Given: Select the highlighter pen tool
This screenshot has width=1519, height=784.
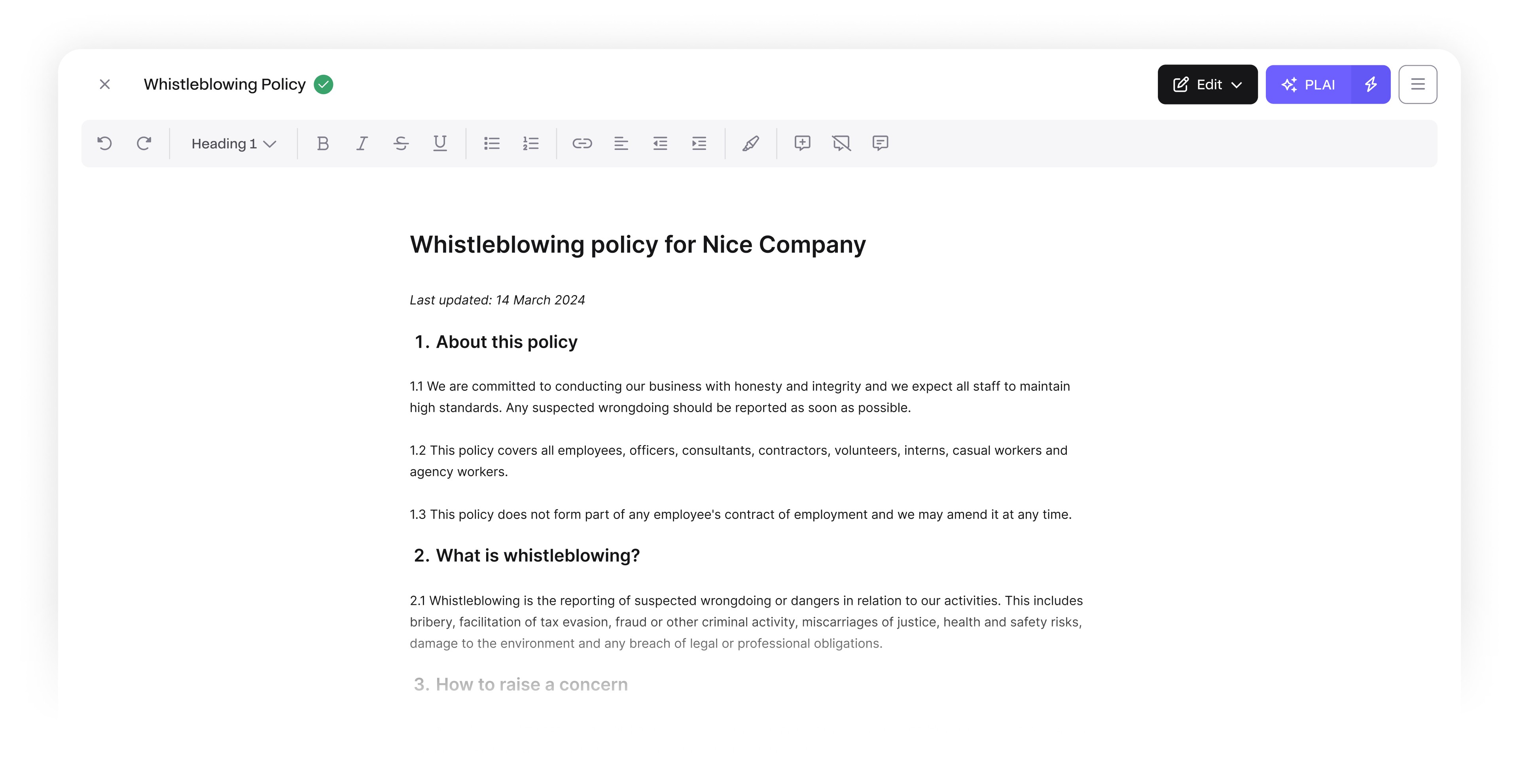Looking at the screenshot, I should [x=751, y=143].
